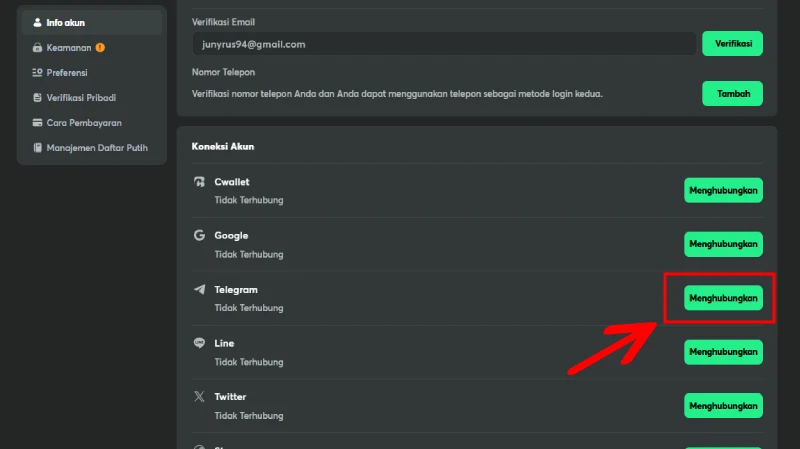The height and width of the screenshot is (449, 800).
Task: Click the Twitter account name
Action: pyautogui.click(x=230, y=396)
